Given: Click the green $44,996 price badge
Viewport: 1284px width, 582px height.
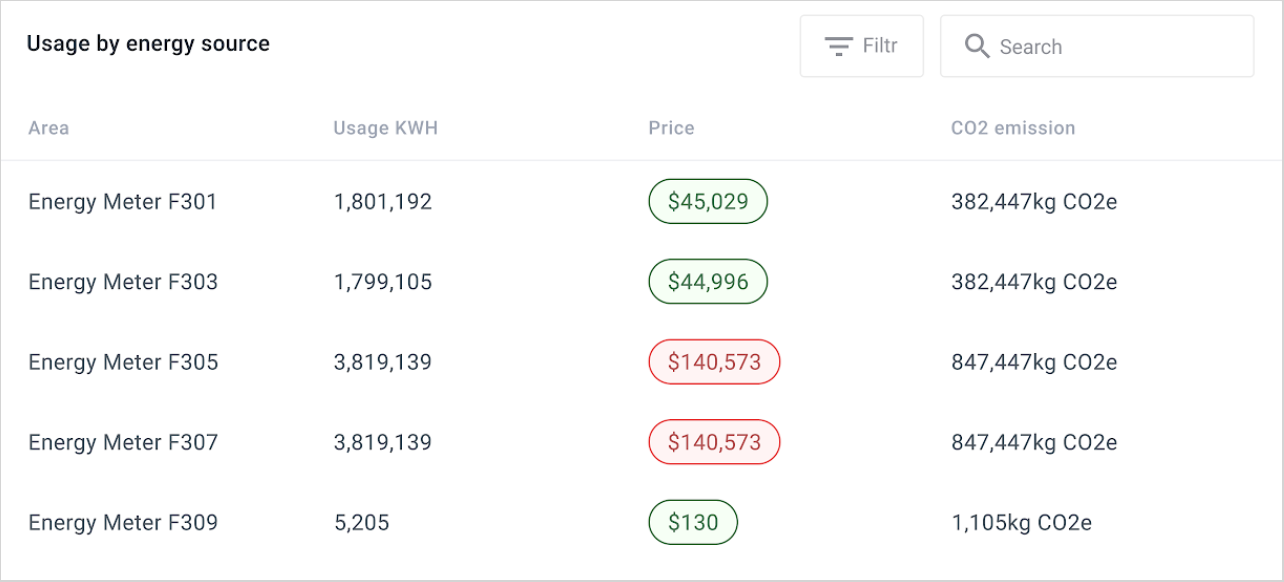Looking at the screenshot, I should coord(708,282).
